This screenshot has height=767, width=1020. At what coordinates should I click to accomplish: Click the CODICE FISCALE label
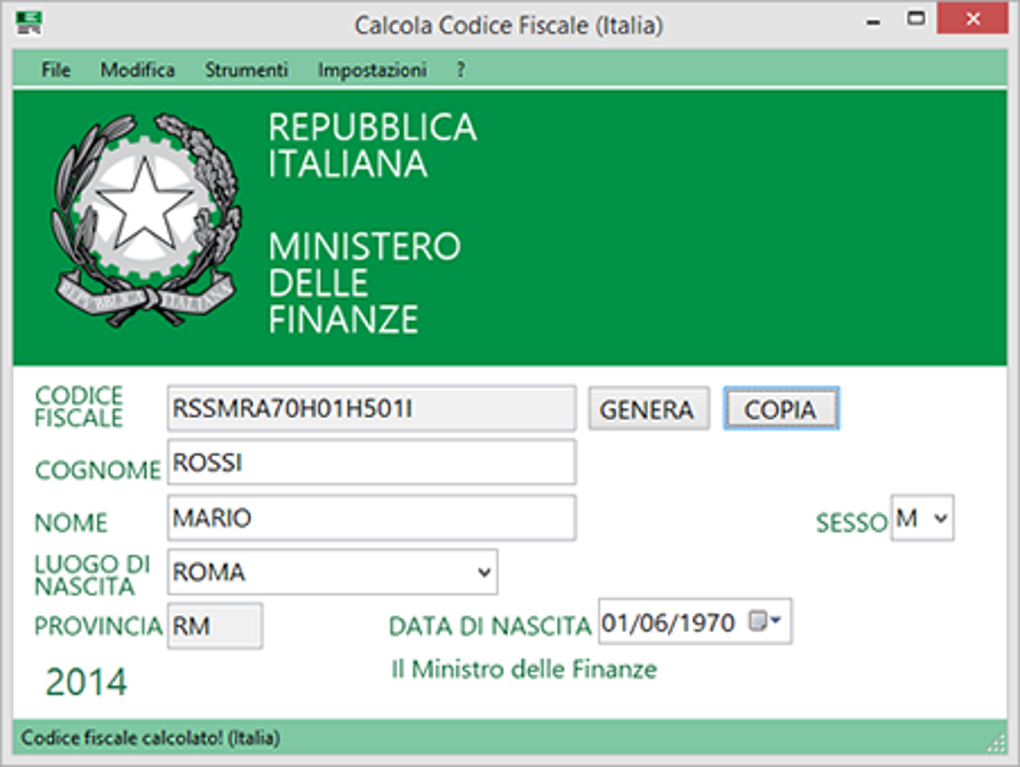(x=79, y=407)
